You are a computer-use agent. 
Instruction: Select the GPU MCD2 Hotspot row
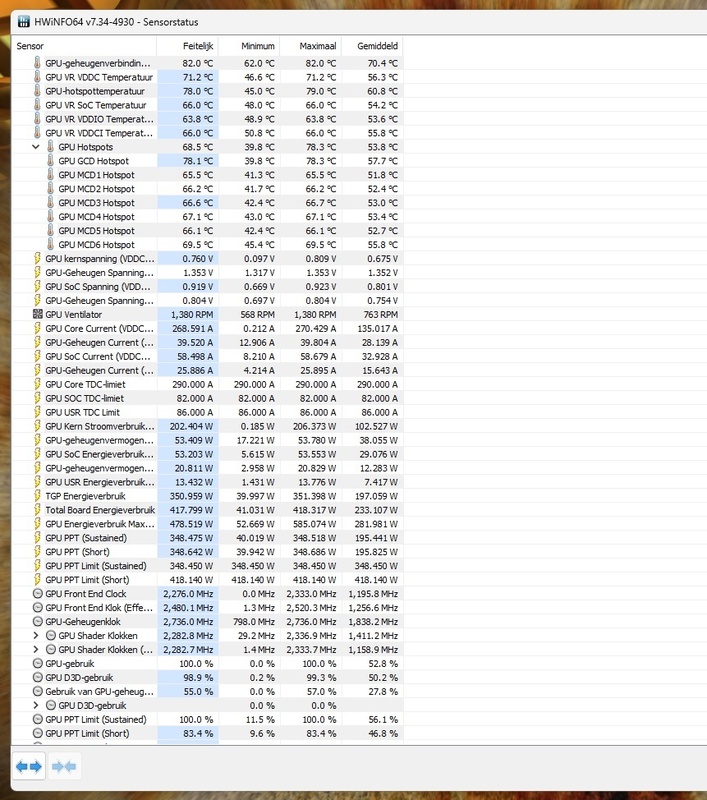click(207, 189)
